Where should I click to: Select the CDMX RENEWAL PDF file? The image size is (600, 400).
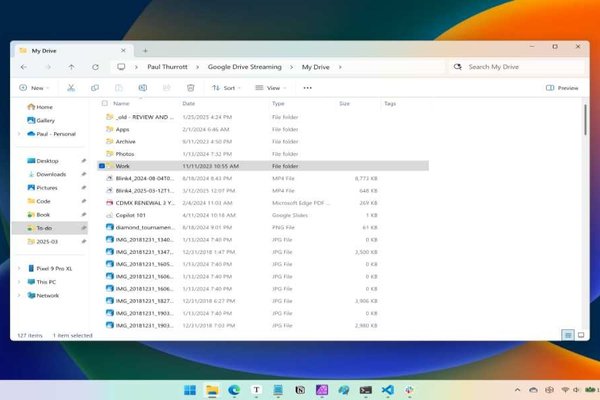coord(263,203)
